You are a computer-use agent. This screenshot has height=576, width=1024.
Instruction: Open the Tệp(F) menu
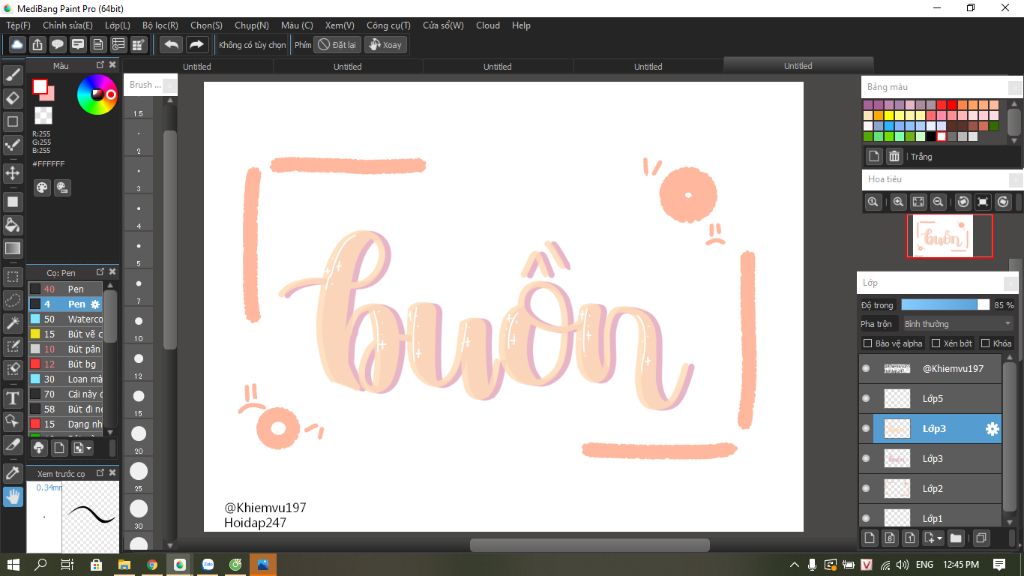pyautogui.click(x=18, y=25)
